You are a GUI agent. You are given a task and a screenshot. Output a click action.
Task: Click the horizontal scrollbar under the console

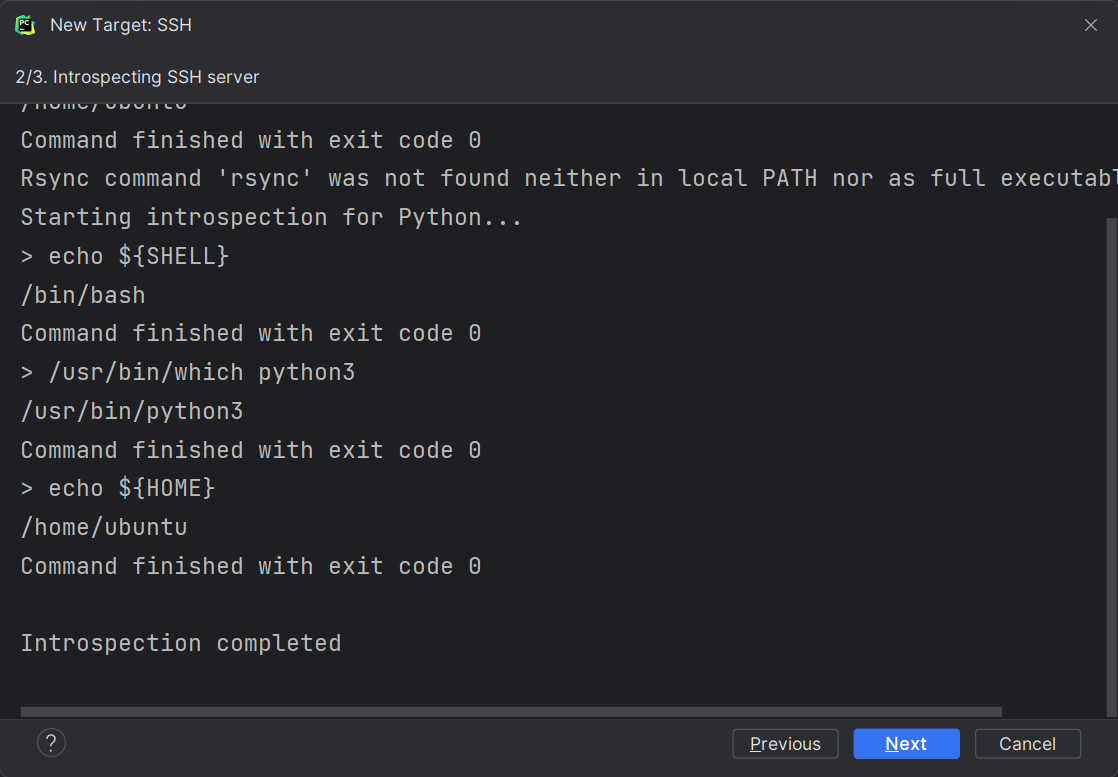tap(510, 712)
